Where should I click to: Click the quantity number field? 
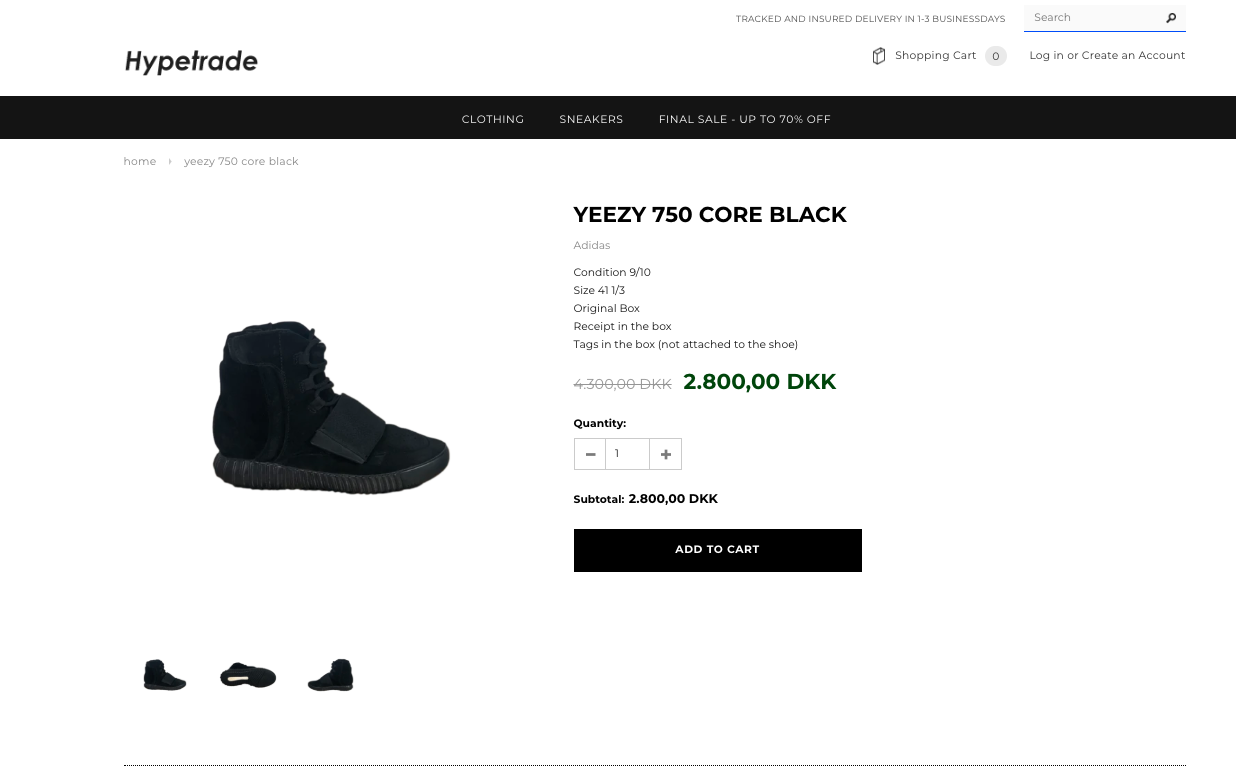point(627,454)
